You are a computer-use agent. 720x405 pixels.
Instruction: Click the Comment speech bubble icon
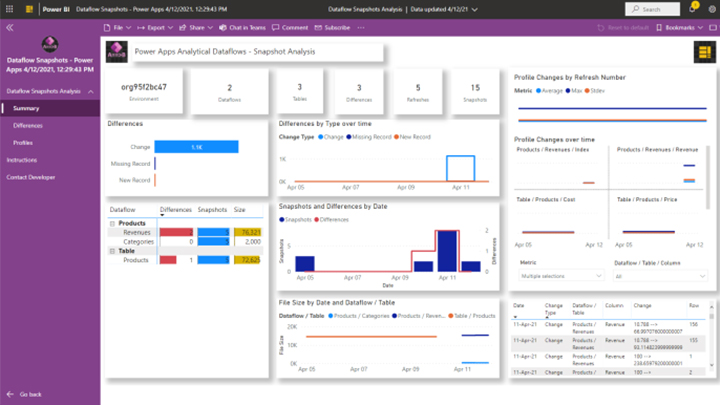coord(276,28)
